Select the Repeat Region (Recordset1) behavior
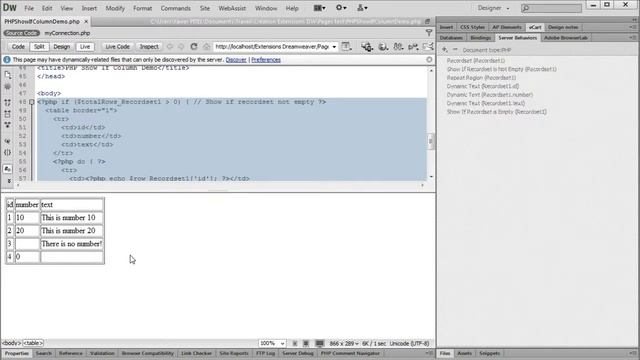This screenshot has height=360, width=640. click(481, 78)
